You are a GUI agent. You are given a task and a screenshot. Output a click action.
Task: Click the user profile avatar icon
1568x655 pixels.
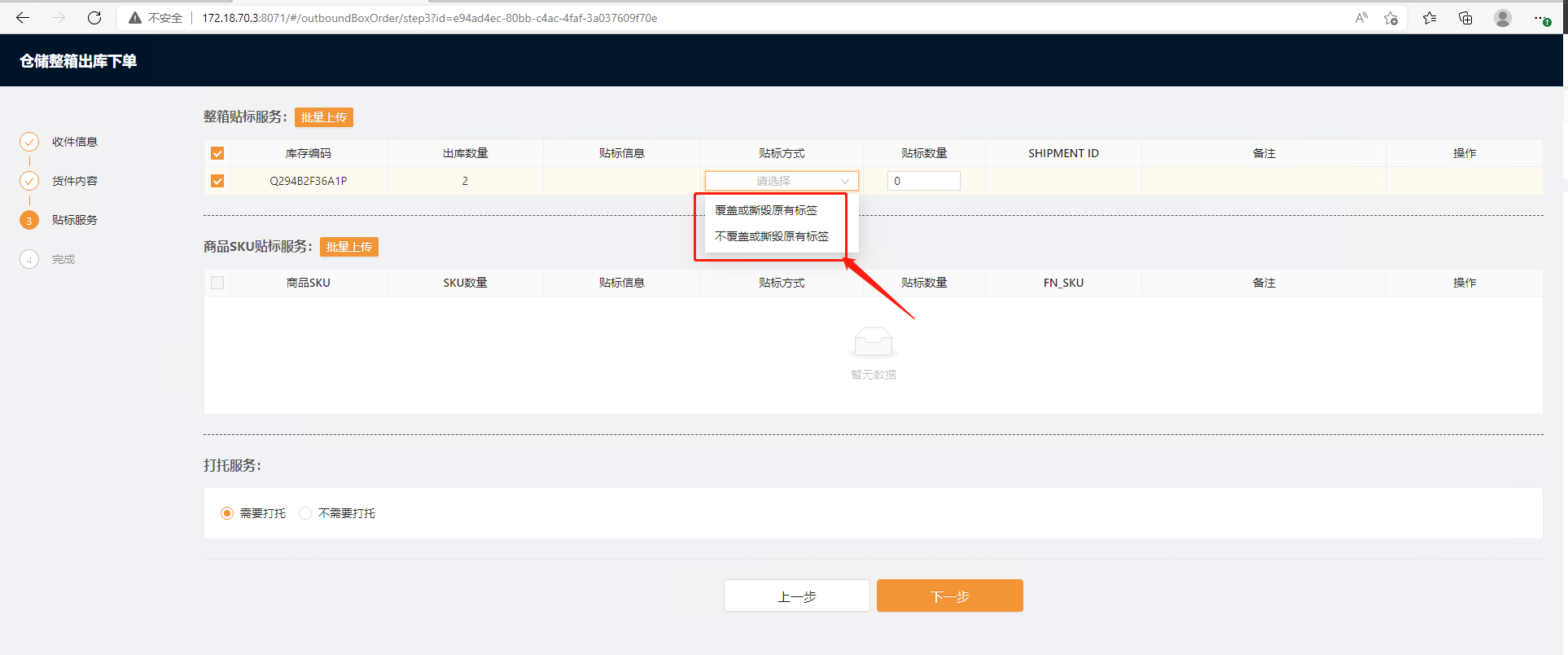(x=1503, y=18)
